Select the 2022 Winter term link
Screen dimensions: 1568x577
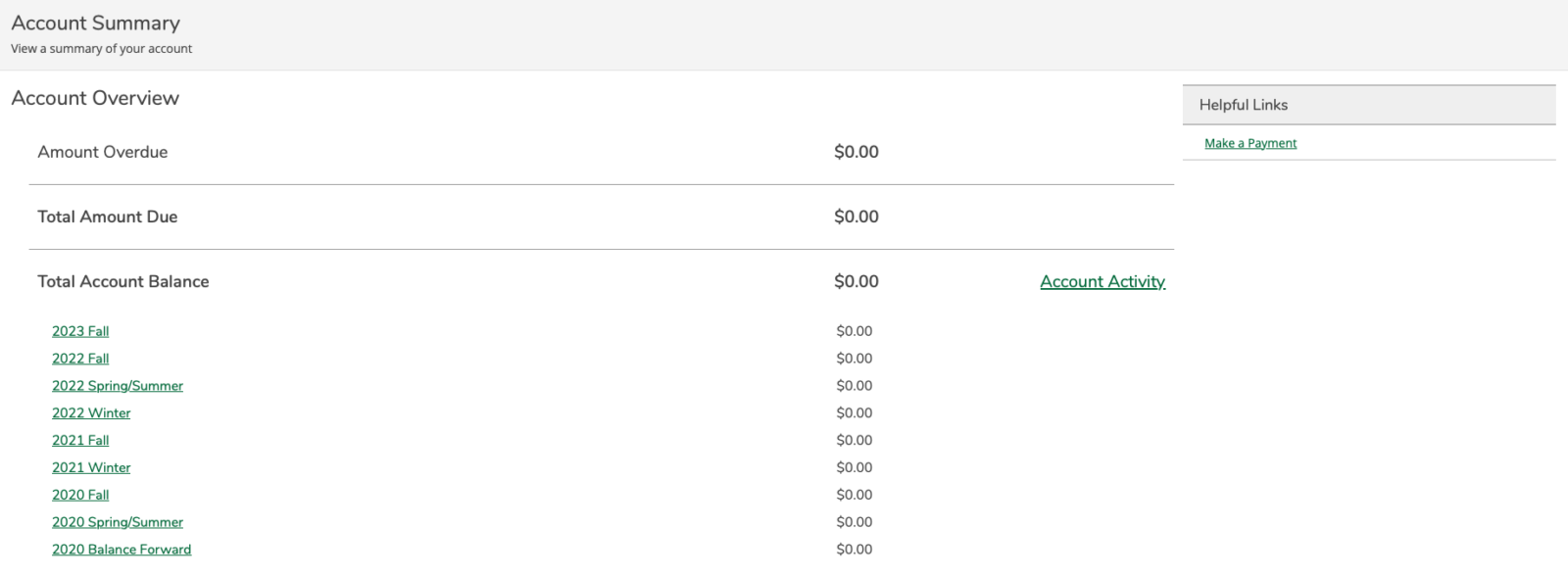click(91, 413)
